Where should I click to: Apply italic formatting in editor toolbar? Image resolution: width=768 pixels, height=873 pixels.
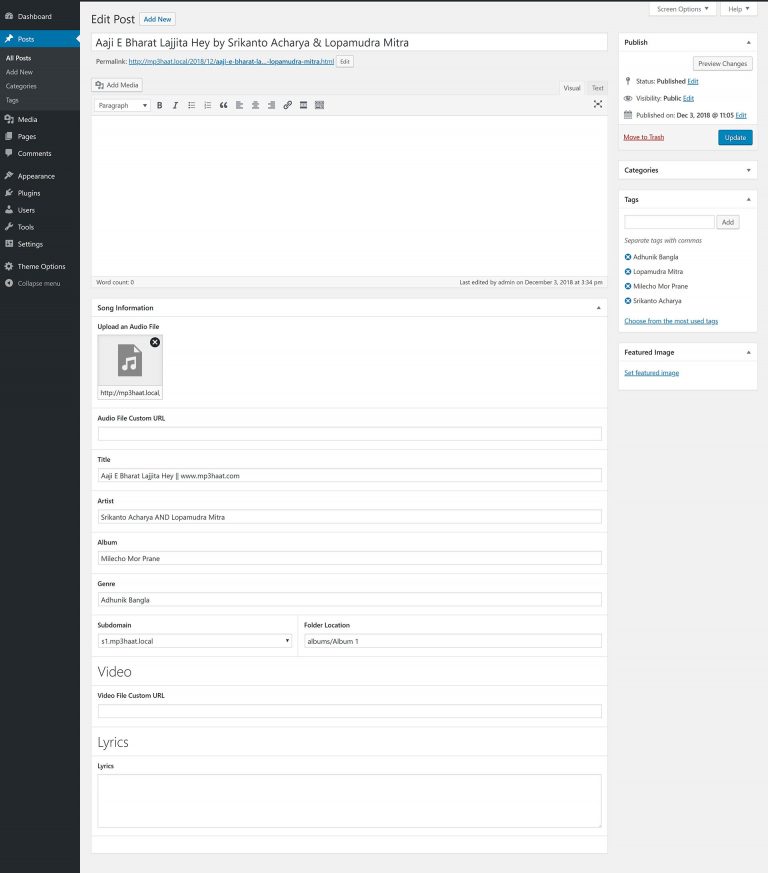pos(175,105)
